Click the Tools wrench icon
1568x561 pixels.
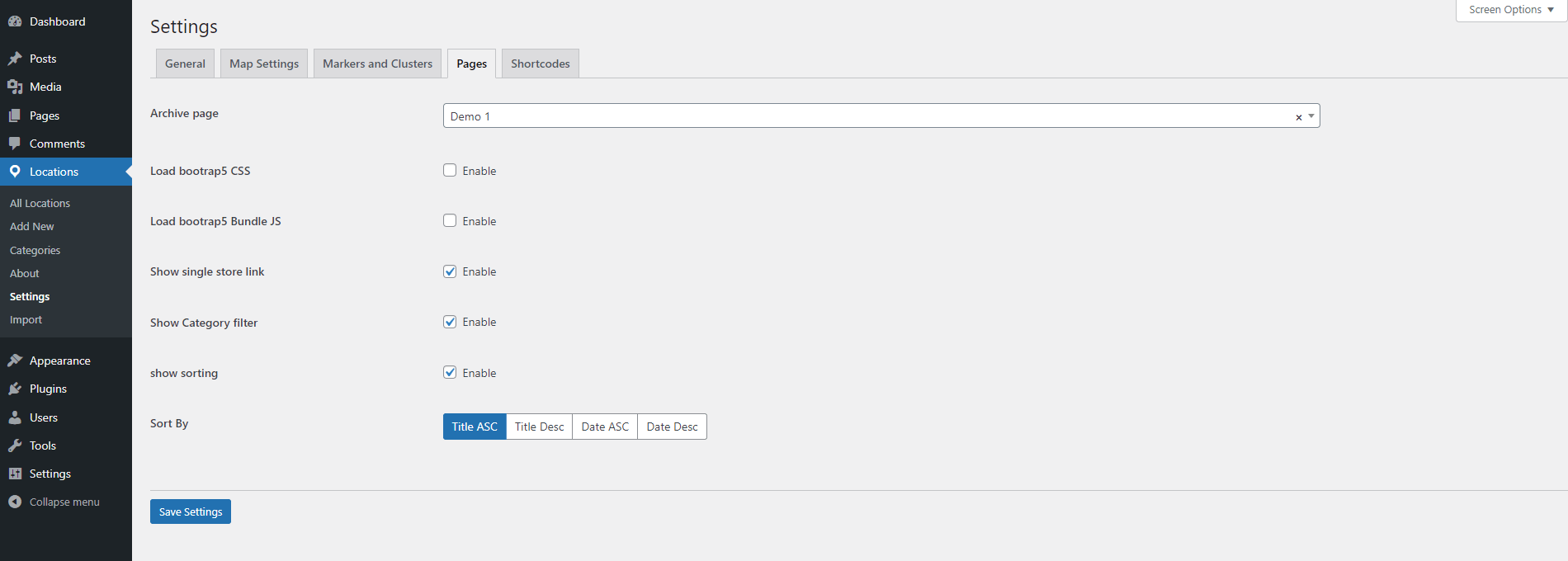pos(15,445)
